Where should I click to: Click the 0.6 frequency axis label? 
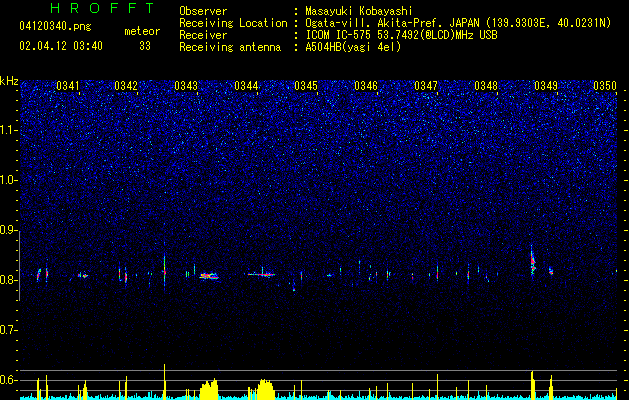(x=8, y=380)
